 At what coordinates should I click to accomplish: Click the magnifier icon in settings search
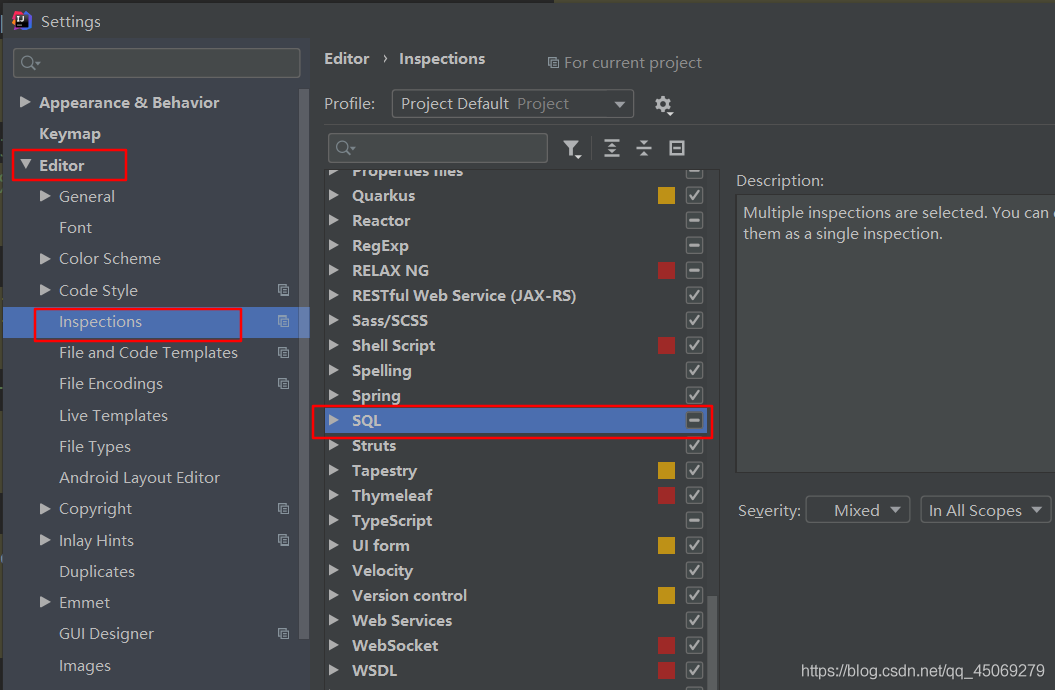tap(30, 63)
